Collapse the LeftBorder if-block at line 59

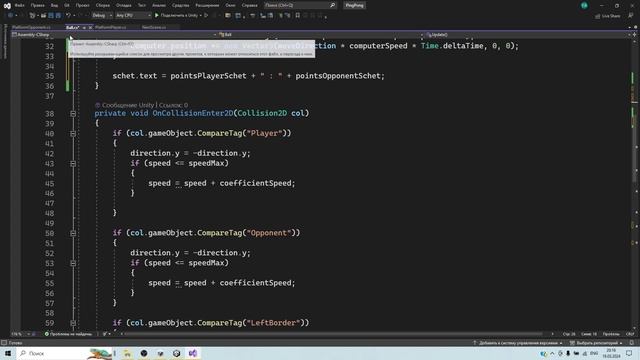(73, 323)
